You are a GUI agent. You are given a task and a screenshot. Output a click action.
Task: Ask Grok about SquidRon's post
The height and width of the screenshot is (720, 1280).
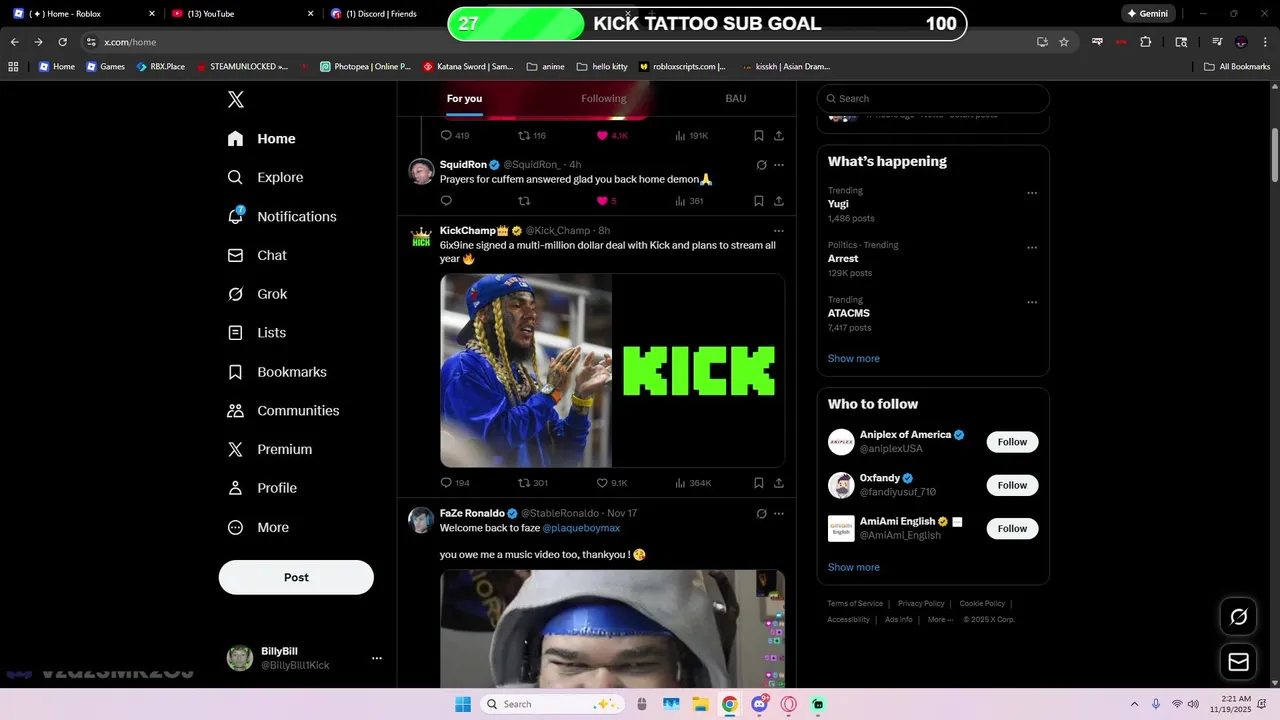pos(761,165)
